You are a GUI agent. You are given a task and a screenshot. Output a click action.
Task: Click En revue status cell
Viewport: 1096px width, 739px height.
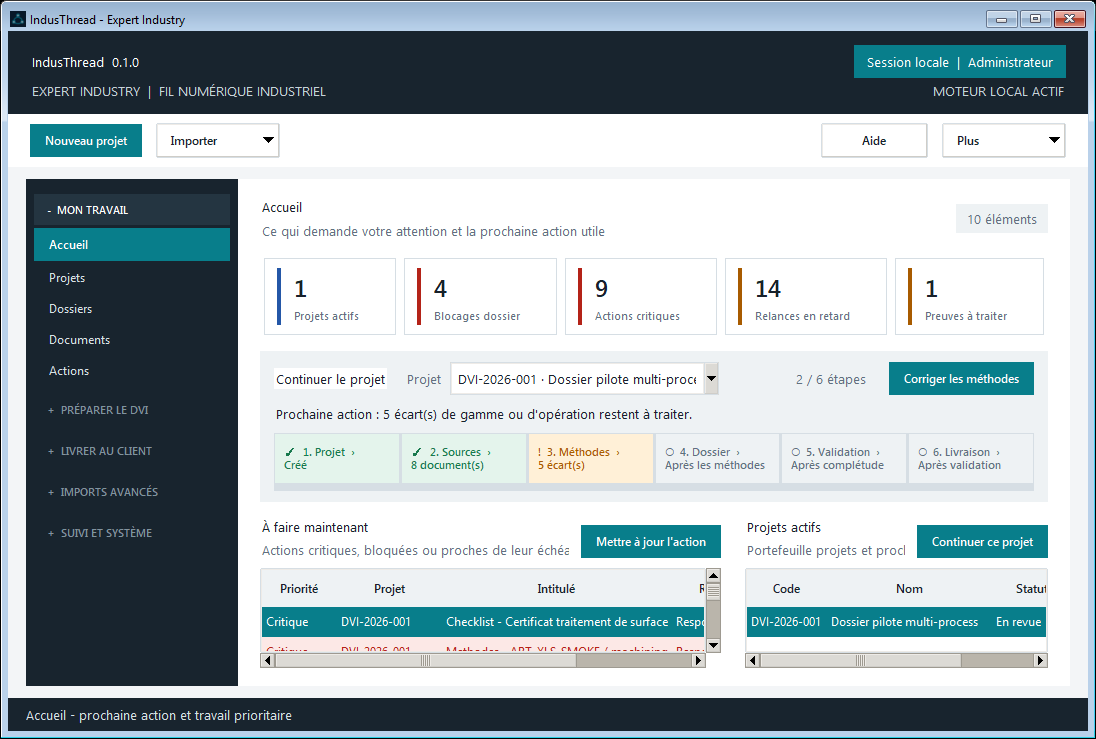pyautogui.click(x=1018, y=622)
